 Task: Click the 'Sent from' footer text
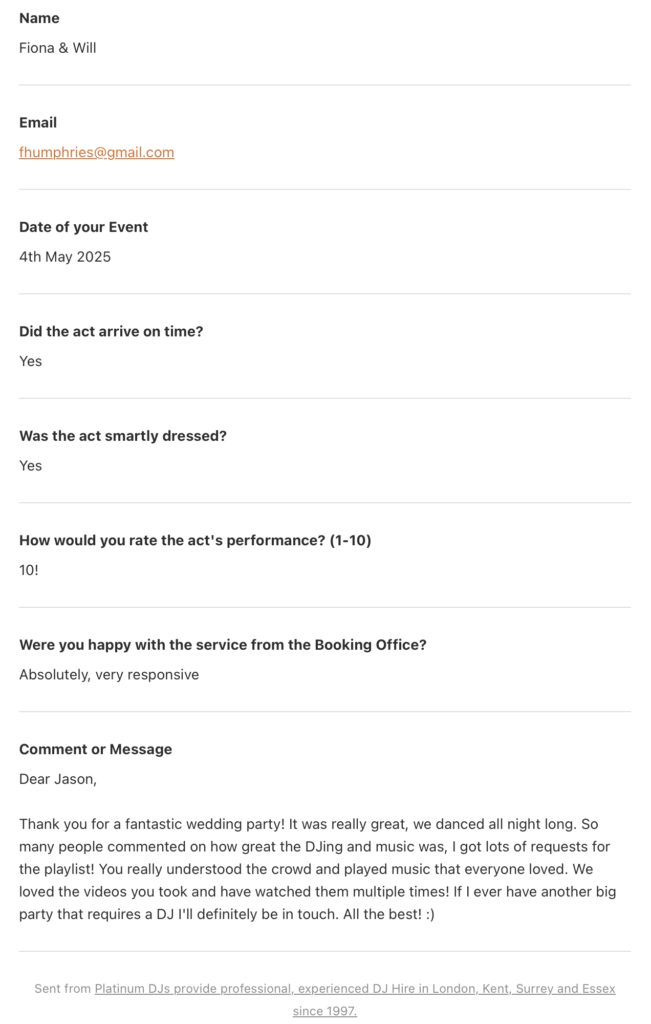click(62, 988)
